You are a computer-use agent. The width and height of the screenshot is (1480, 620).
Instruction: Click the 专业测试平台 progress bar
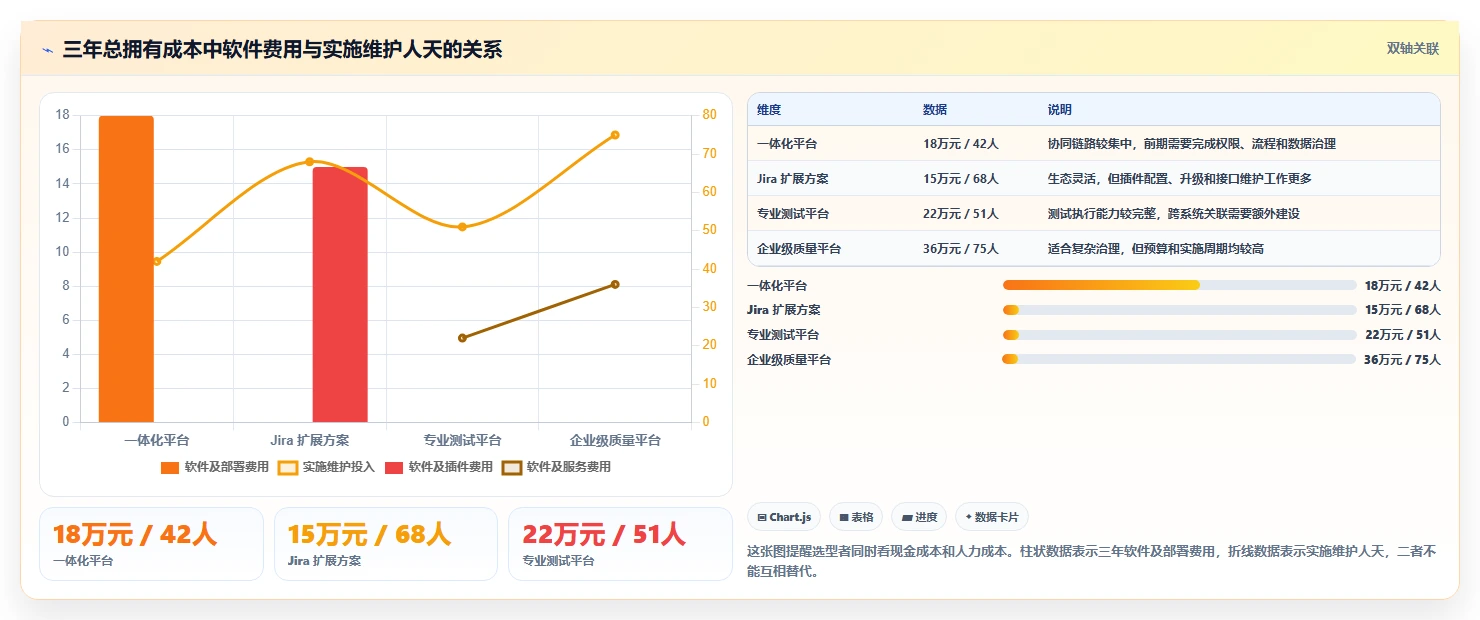click(x=1179, y=335)
